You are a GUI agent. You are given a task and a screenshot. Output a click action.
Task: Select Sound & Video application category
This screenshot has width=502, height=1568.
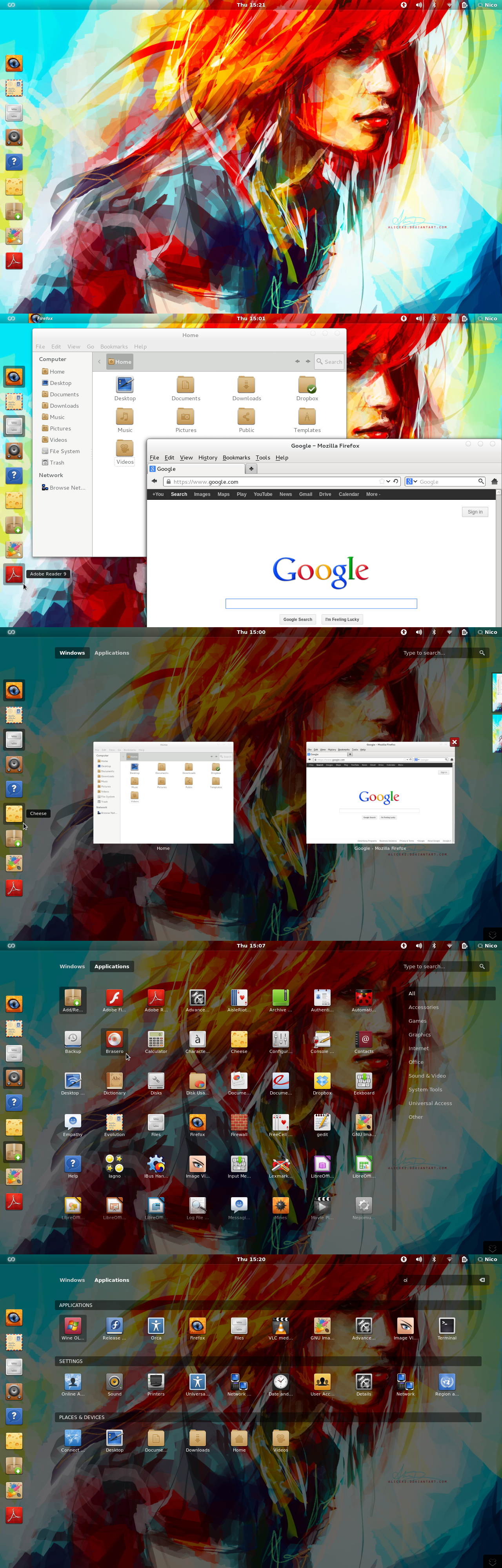[427, 1076]
